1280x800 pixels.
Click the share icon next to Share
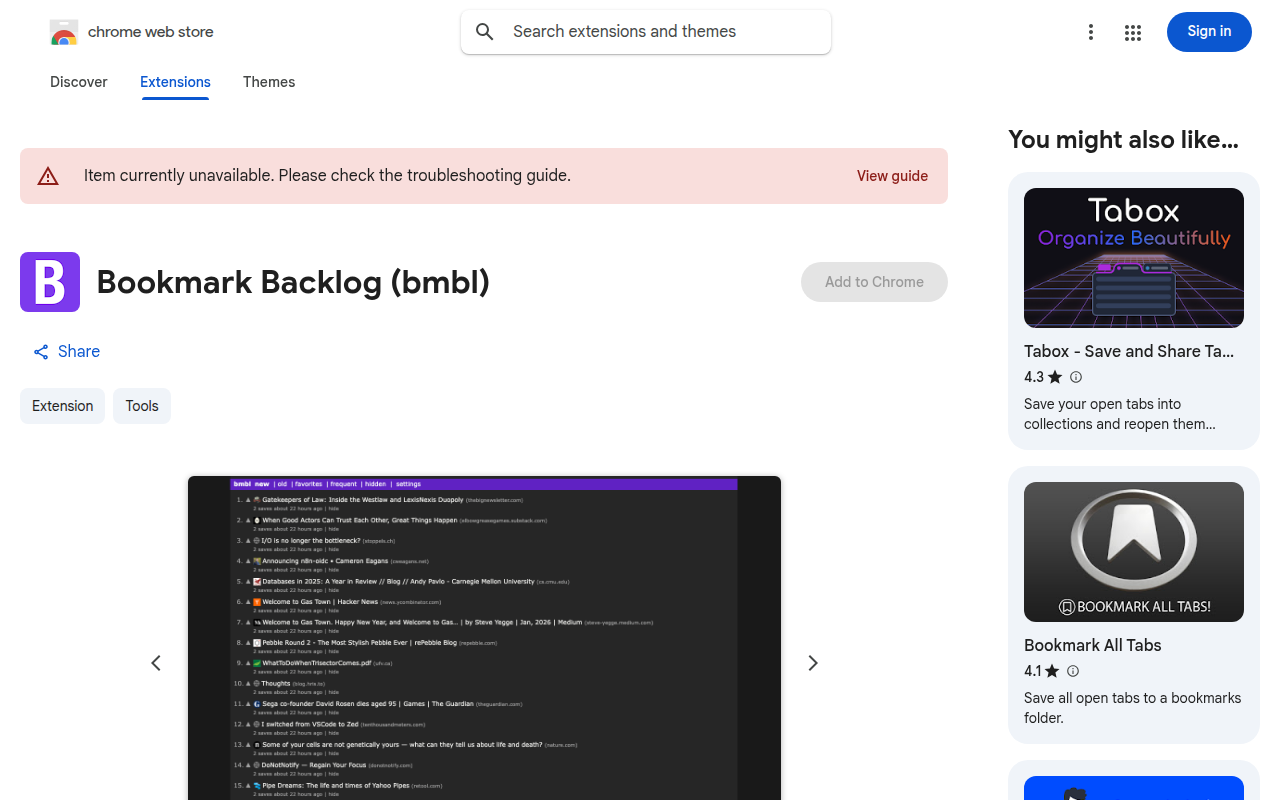[41, 352]
